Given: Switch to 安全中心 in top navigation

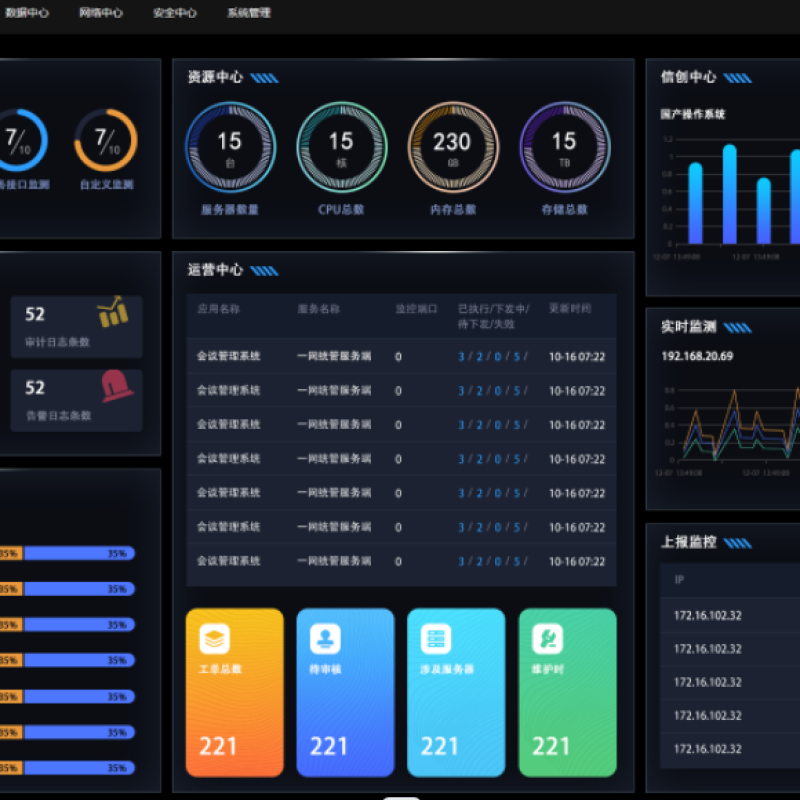Looking at the screenshot, I should click(175, 13).
